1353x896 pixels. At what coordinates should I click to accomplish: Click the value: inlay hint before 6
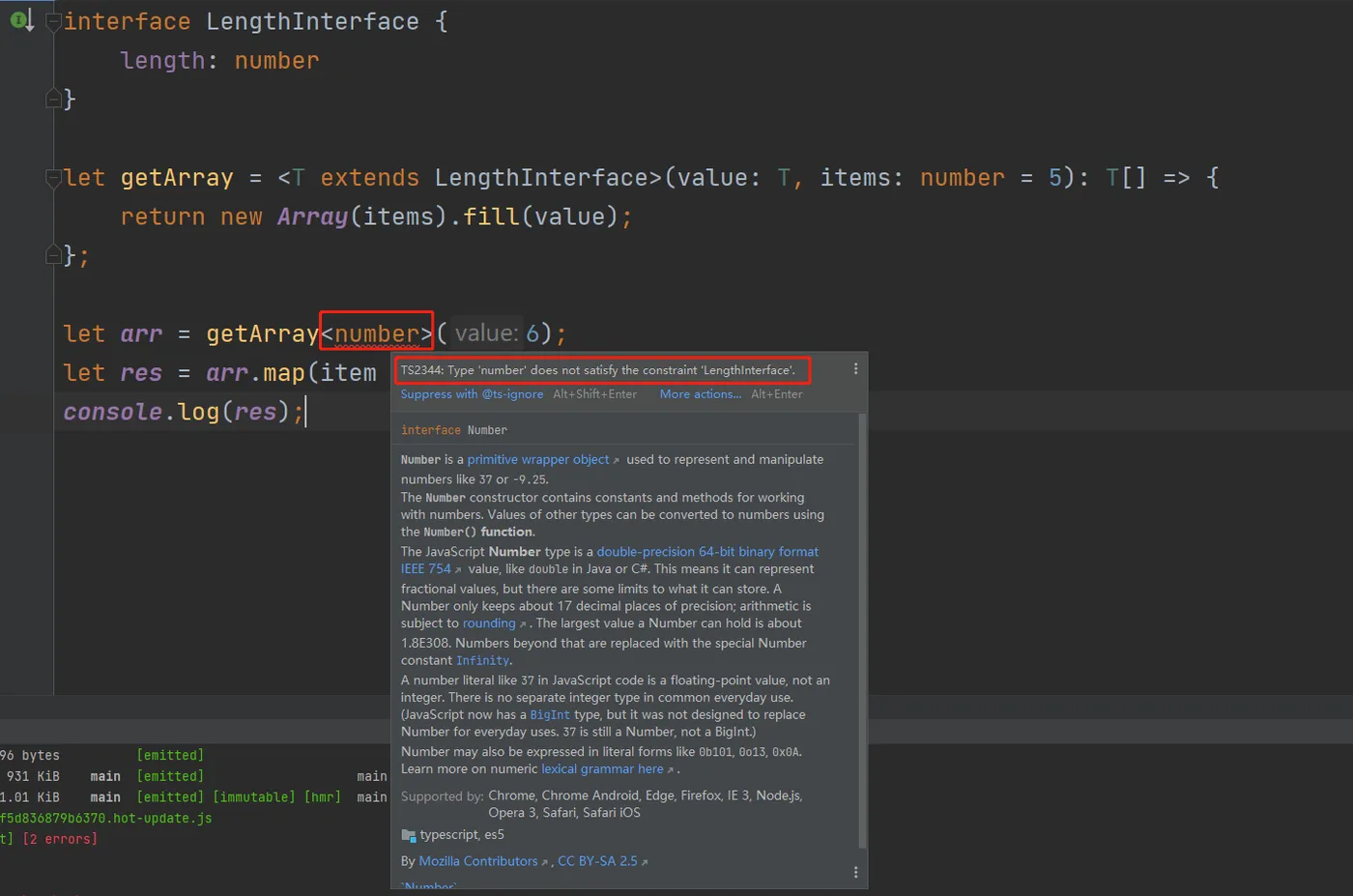(x=487, y=333)
